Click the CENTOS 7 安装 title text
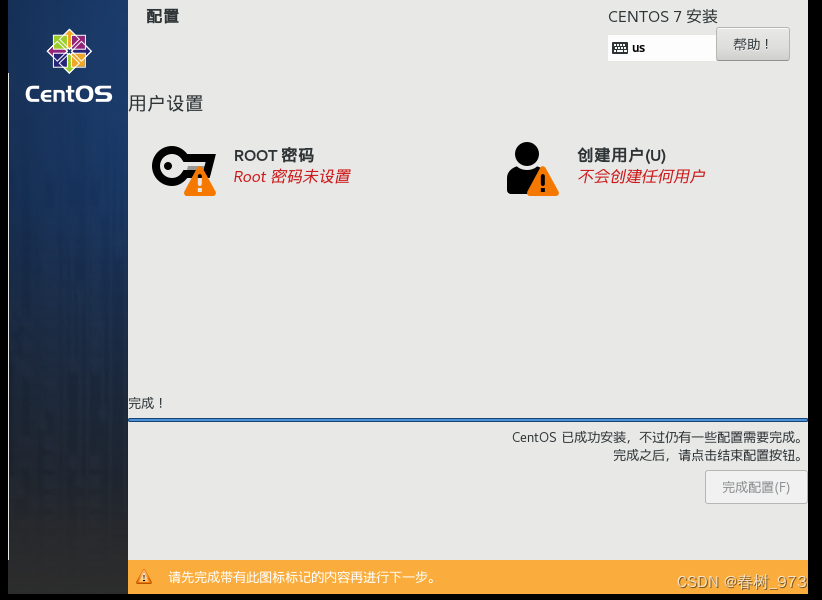822x600 pixels. click(663, 17)
